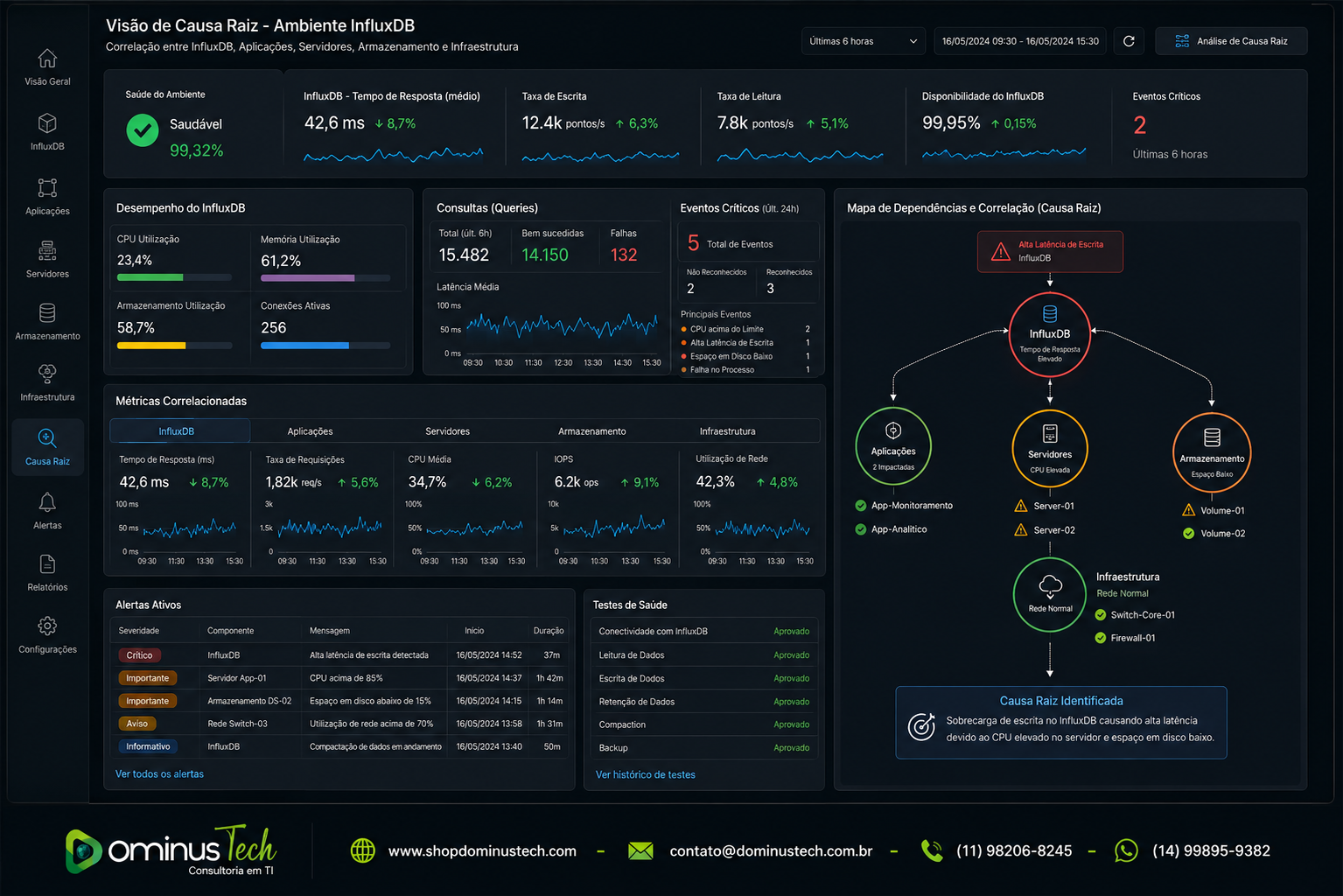Click the target icon in Causa Raiz Identificada
1343x896 pixels.
point(921,726)
